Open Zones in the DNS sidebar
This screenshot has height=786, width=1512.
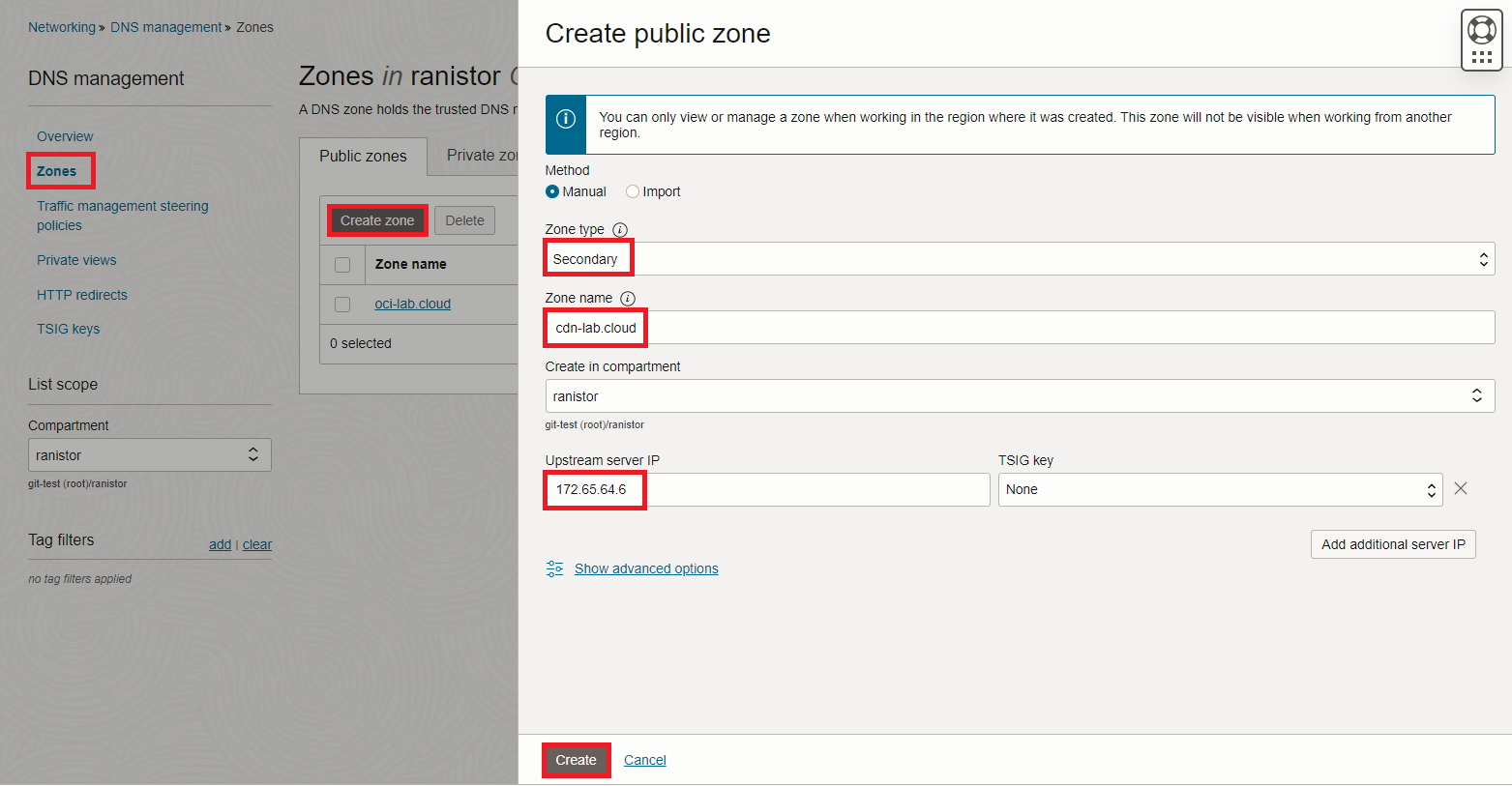(57, 171)
